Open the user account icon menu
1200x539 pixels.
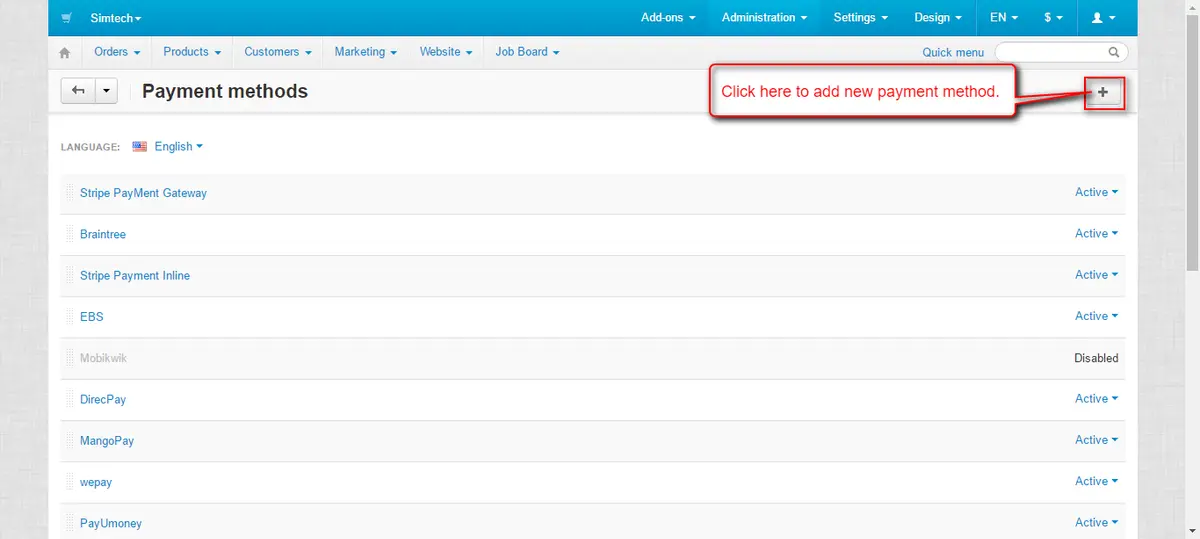point(1103,18)
